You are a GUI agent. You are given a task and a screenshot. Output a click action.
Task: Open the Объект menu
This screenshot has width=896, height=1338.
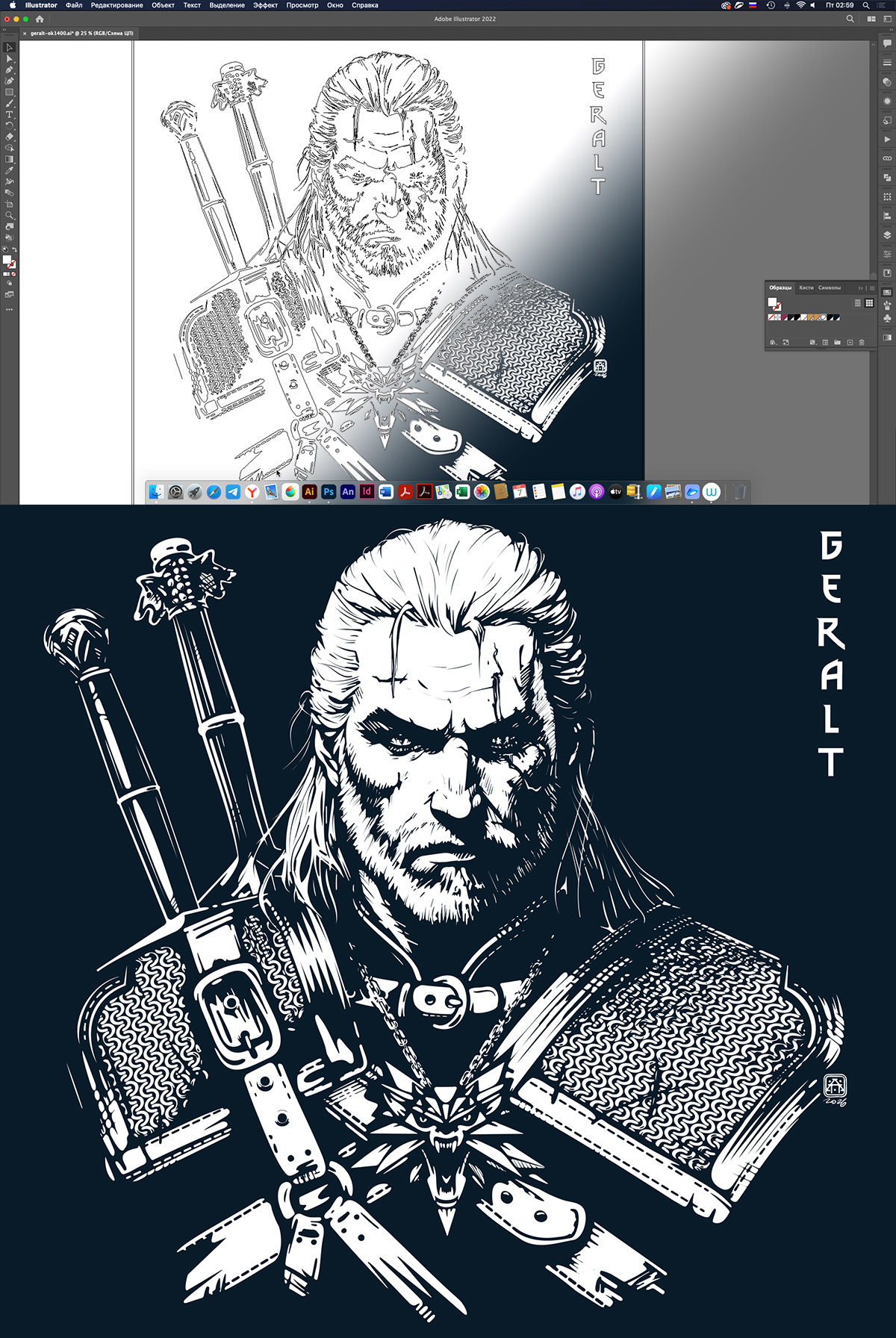click(x=163, y=5)
